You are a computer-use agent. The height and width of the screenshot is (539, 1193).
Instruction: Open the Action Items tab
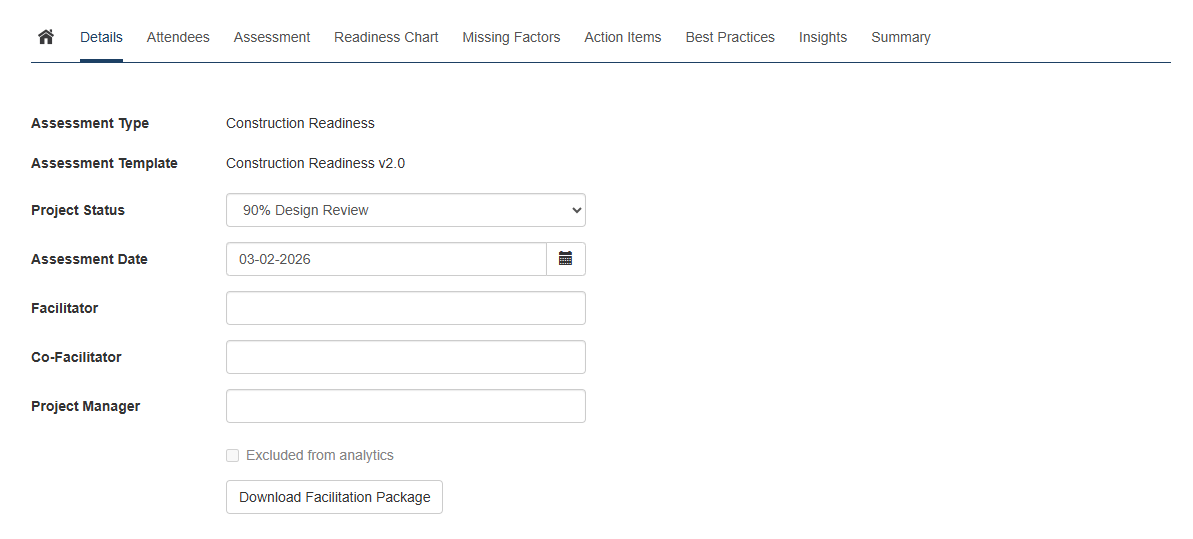pyautogui.click(x=622, y=37)
